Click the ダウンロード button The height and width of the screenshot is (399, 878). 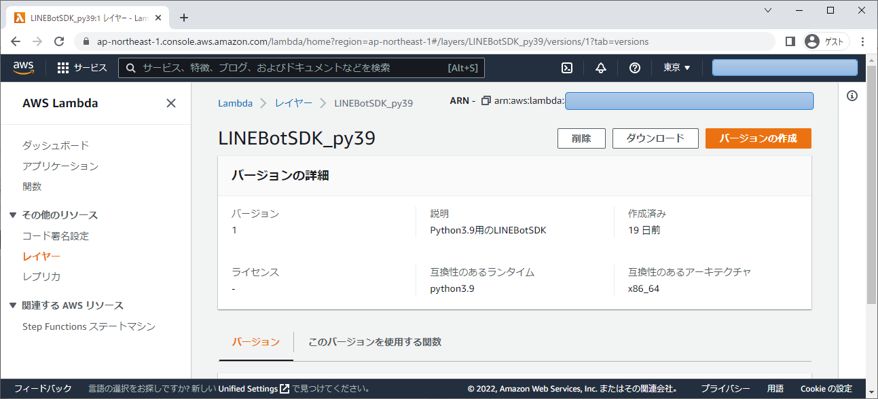tap(655, 138)
